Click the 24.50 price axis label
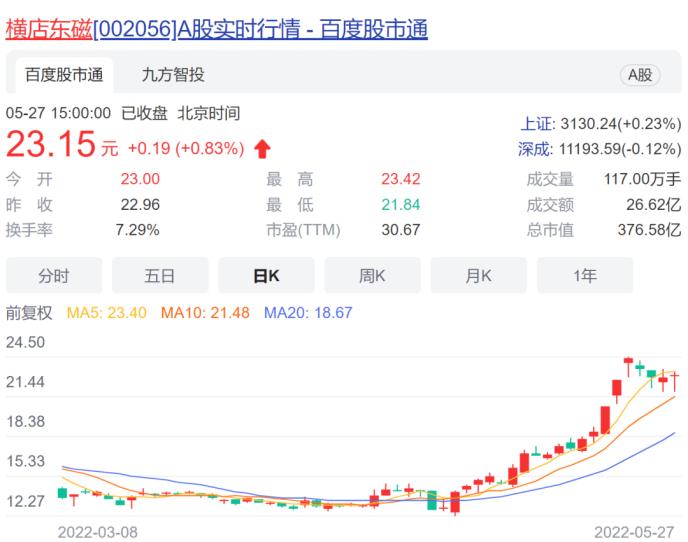The image size is (688, 542). click(25, 342)
